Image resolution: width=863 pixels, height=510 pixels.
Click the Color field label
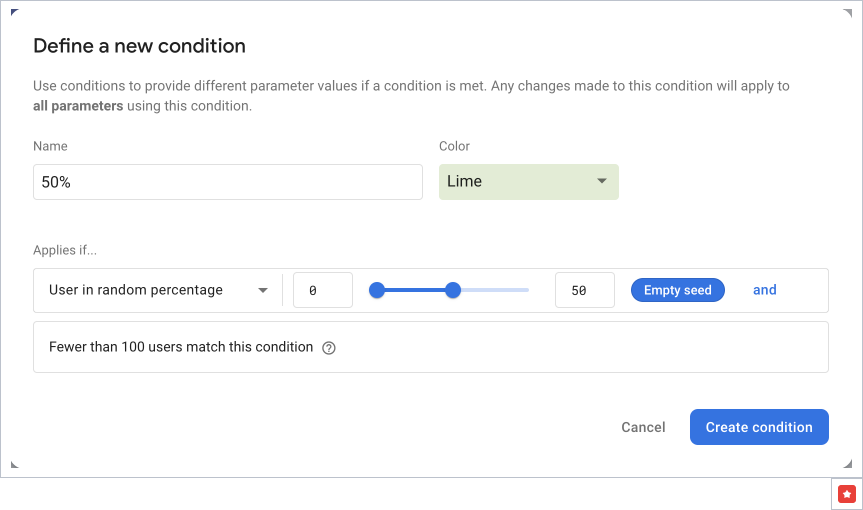pyautogui.click(x=454, y=146)
